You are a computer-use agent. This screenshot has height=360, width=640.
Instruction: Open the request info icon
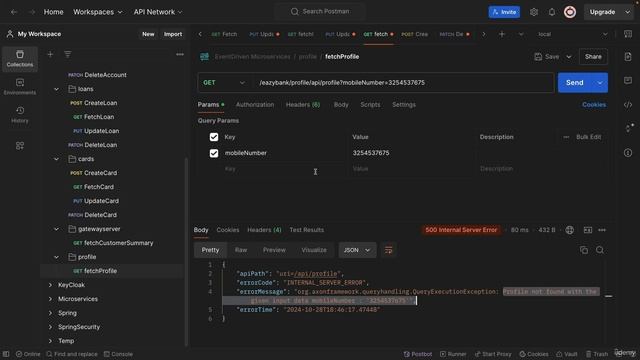[x=628, y=153]
